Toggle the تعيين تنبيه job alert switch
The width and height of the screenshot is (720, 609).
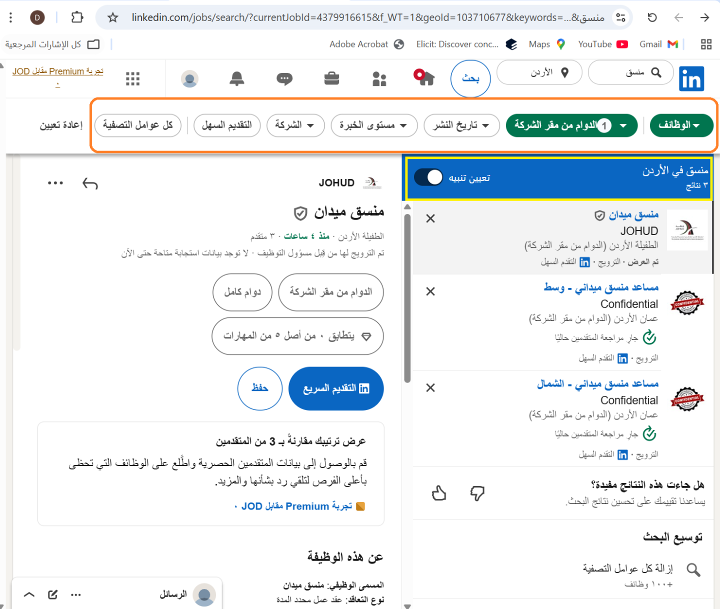point(428,177)
